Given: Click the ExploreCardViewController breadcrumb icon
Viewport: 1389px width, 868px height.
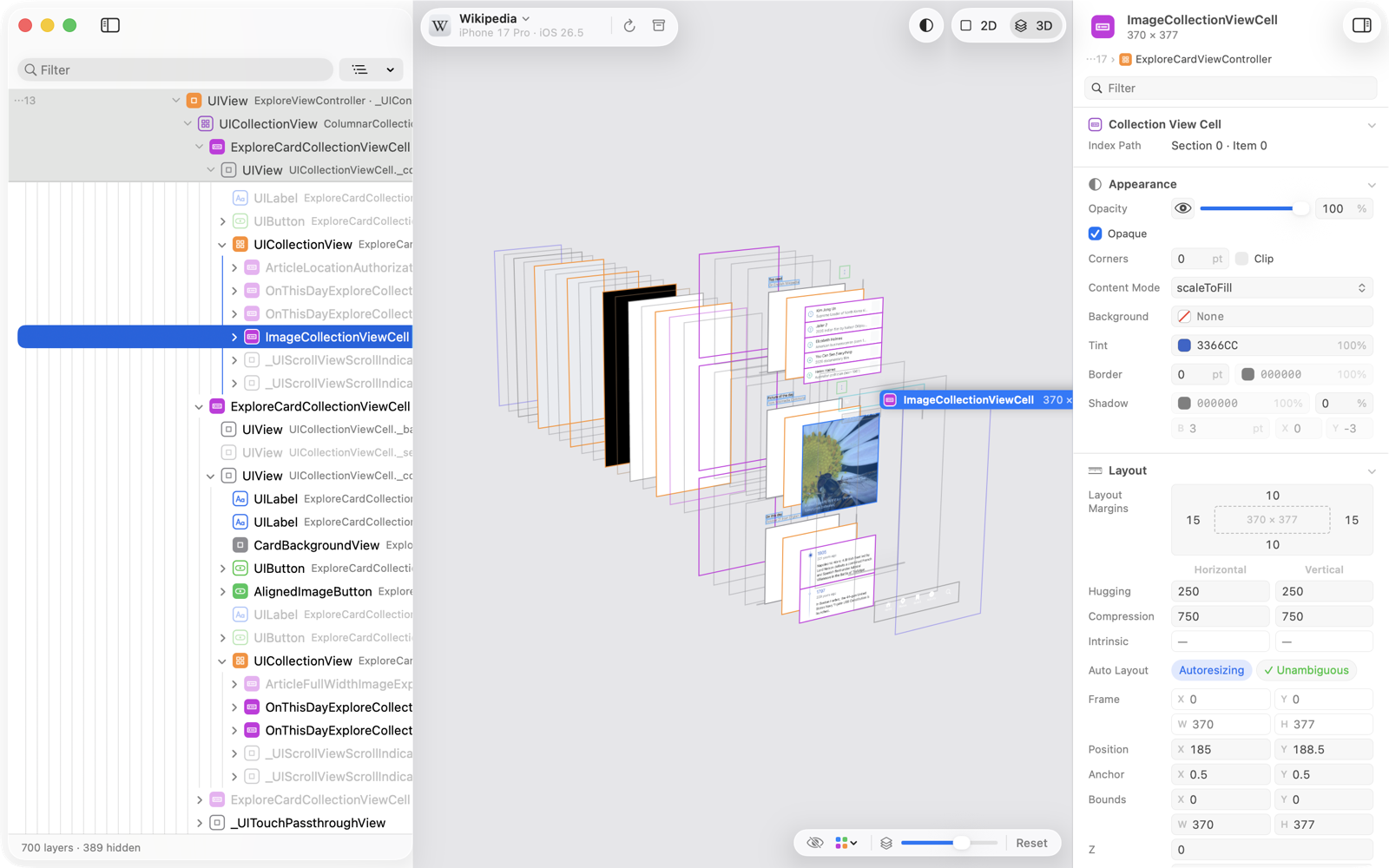Looking at the screenshot, I should coord(1125,59).
